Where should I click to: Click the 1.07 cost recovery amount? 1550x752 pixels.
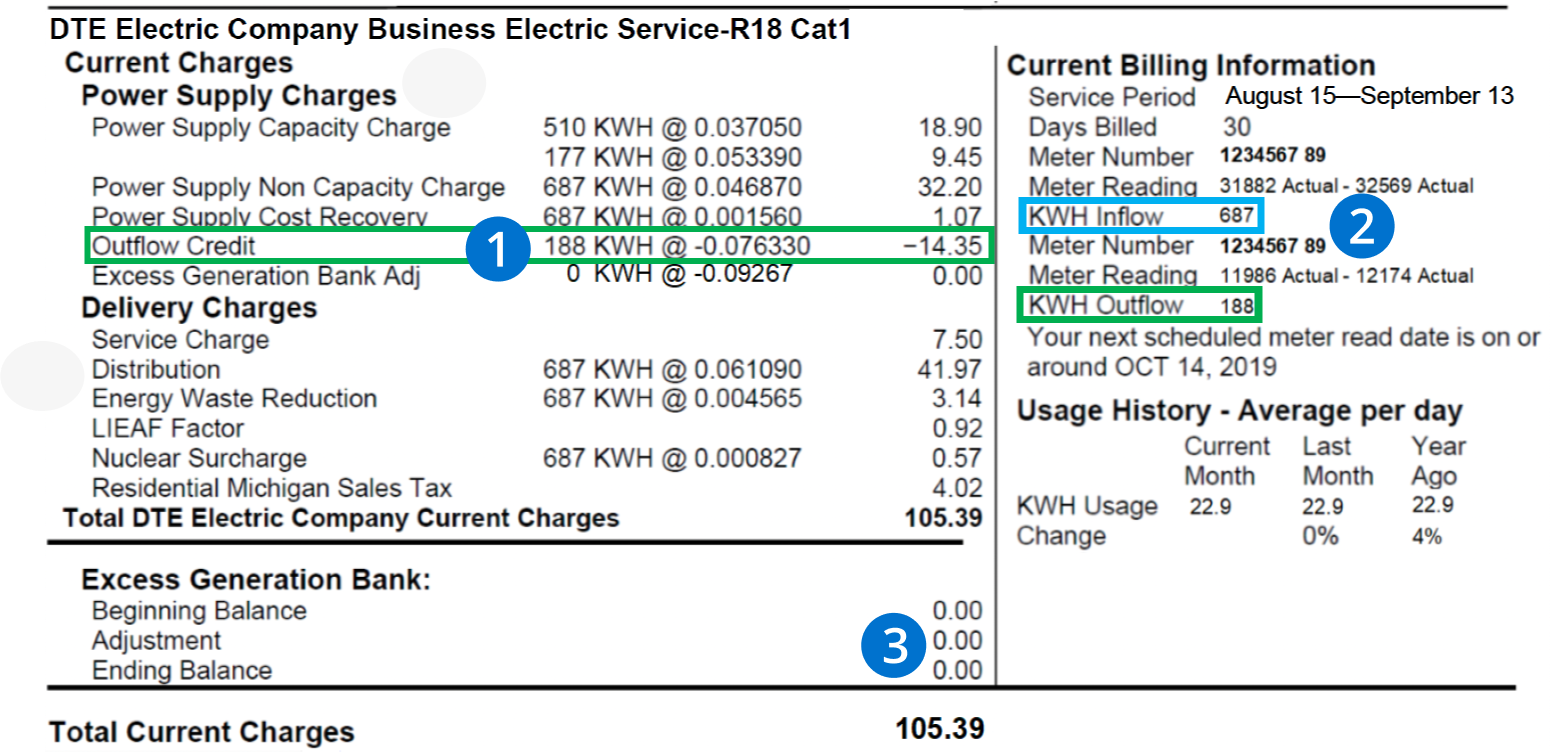click(956, 217)
